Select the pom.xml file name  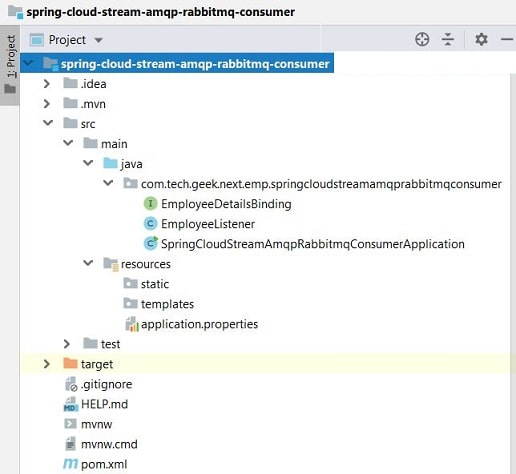[x=104, y=464]
